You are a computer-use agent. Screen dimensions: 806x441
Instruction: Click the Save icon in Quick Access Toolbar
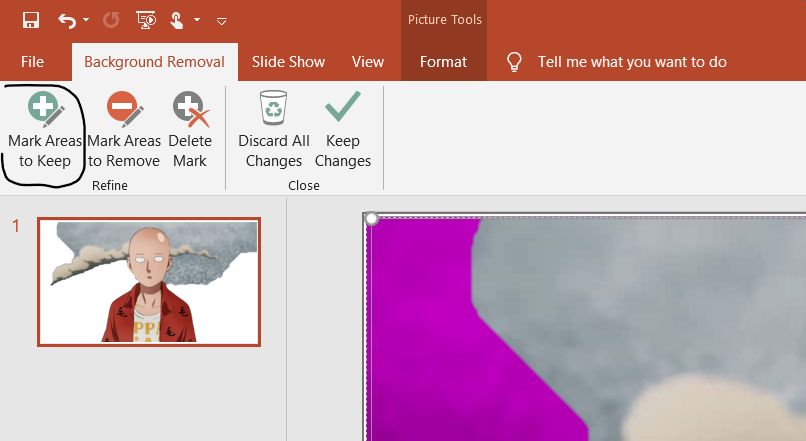[31, 21]
